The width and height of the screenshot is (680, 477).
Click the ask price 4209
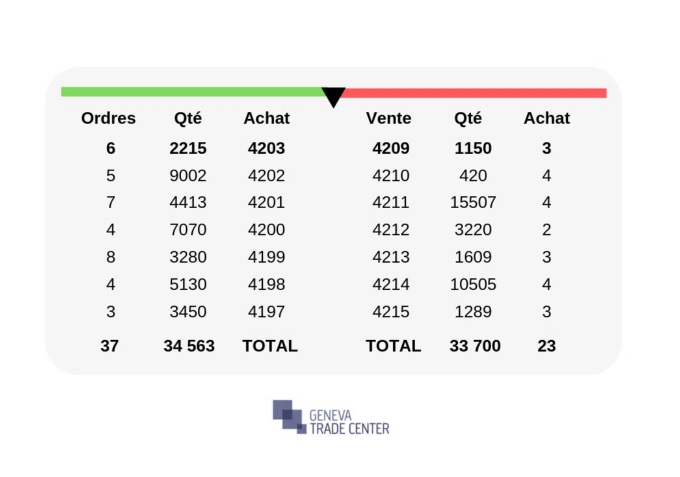(391, 148)
